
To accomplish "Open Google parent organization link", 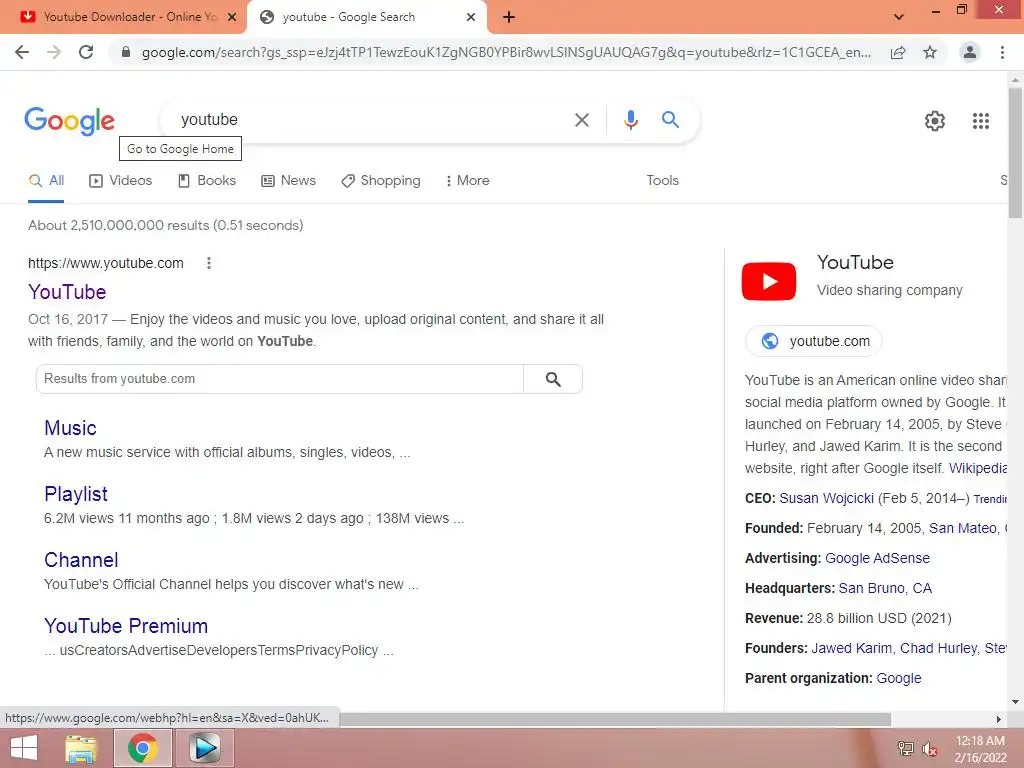I will tap(899, 679).
